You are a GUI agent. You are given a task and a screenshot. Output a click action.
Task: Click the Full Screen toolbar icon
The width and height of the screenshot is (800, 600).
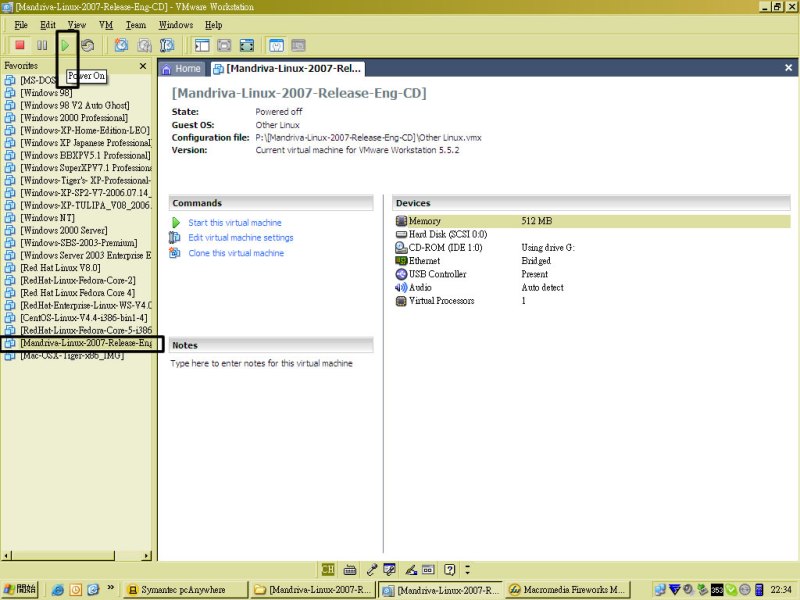point(246,45)
